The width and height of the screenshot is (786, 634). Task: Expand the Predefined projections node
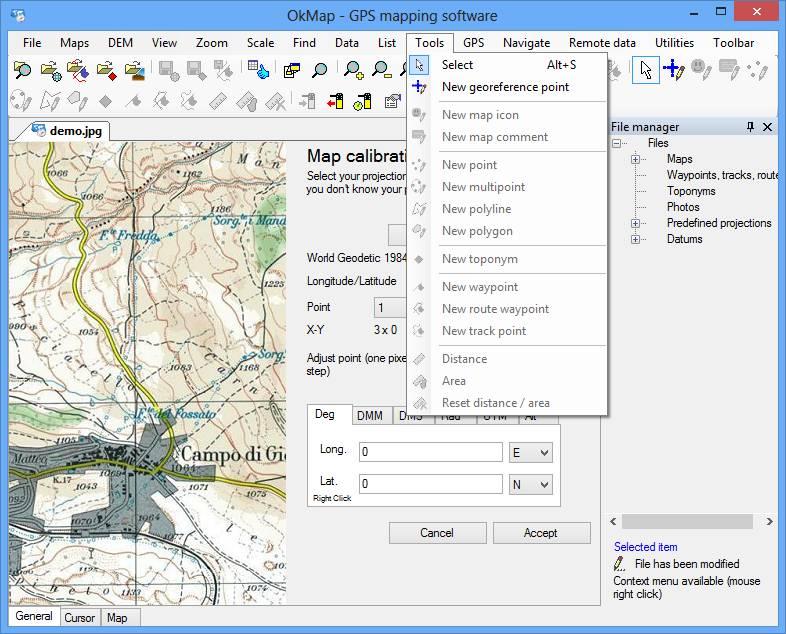635,223
